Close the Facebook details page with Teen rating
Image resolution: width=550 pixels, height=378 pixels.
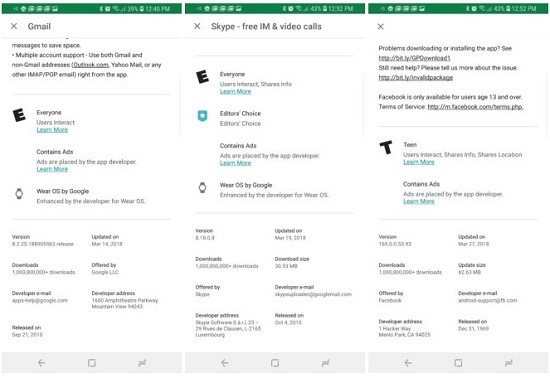[x=381, y=26]
